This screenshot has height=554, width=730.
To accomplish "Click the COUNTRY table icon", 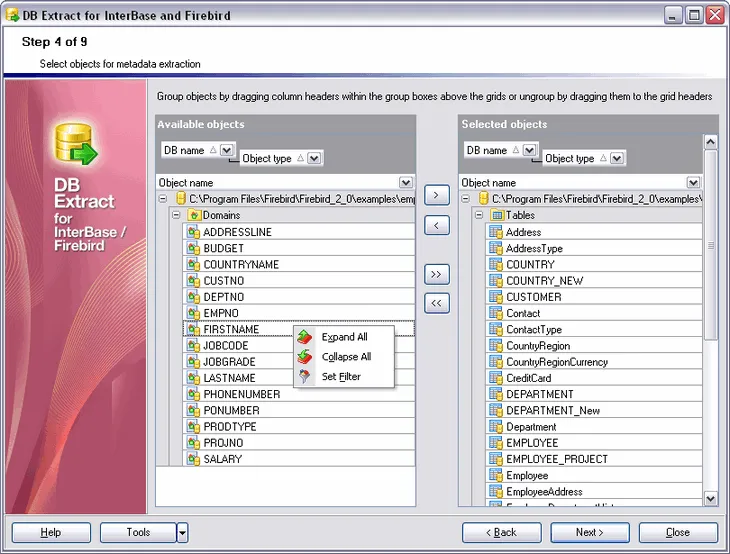I will (496, 264).
